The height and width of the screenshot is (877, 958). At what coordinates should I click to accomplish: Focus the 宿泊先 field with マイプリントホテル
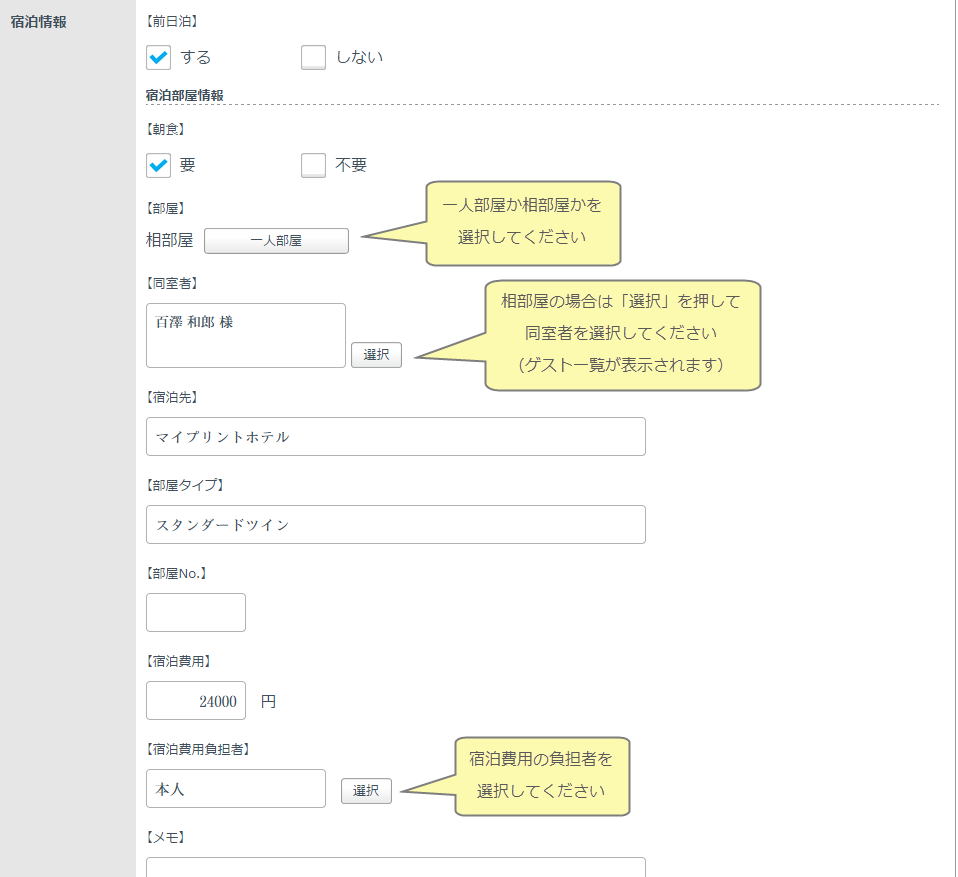point(395,437)
